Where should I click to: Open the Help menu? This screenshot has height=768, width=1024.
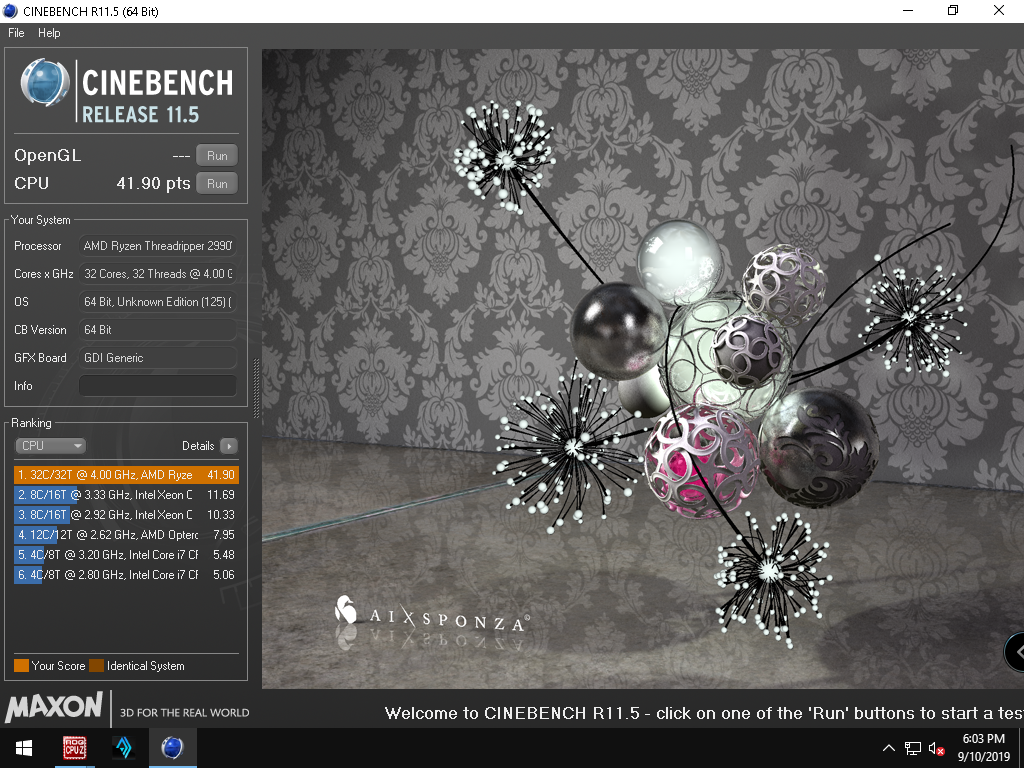[49, 33]
